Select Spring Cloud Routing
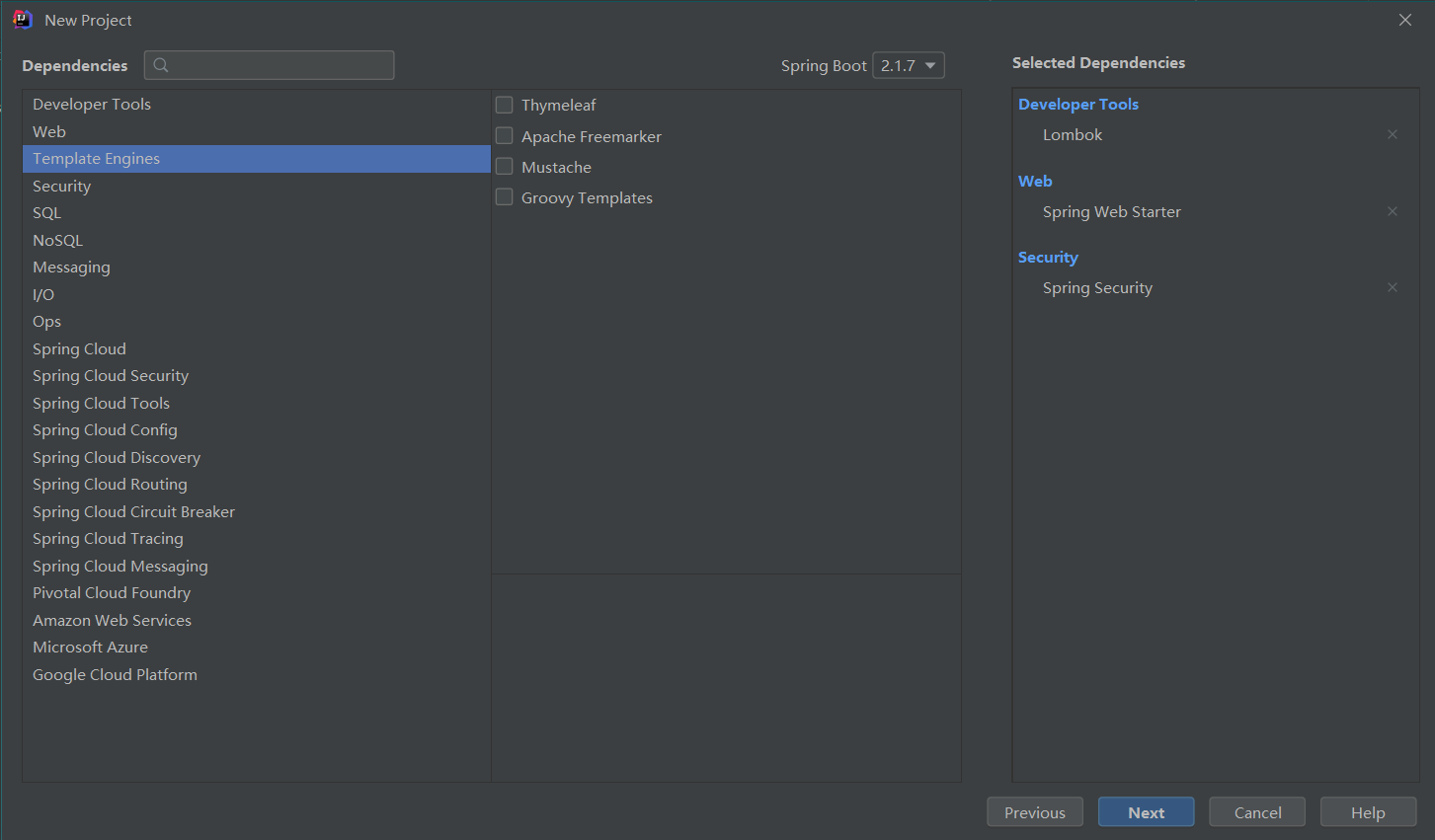The width and height of the screenshot is (1435, 840). [257, 484]
